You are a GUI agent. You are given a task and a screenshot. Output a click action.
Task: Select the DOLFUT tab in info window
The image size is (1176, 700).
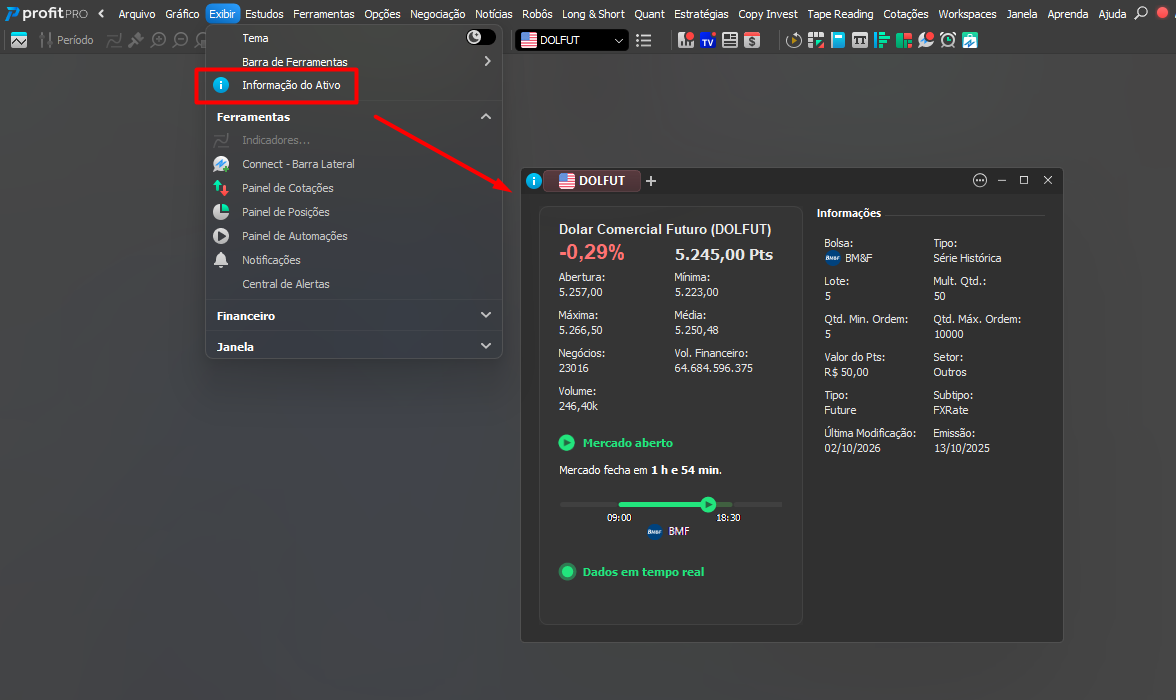click(x=592, y=181)
